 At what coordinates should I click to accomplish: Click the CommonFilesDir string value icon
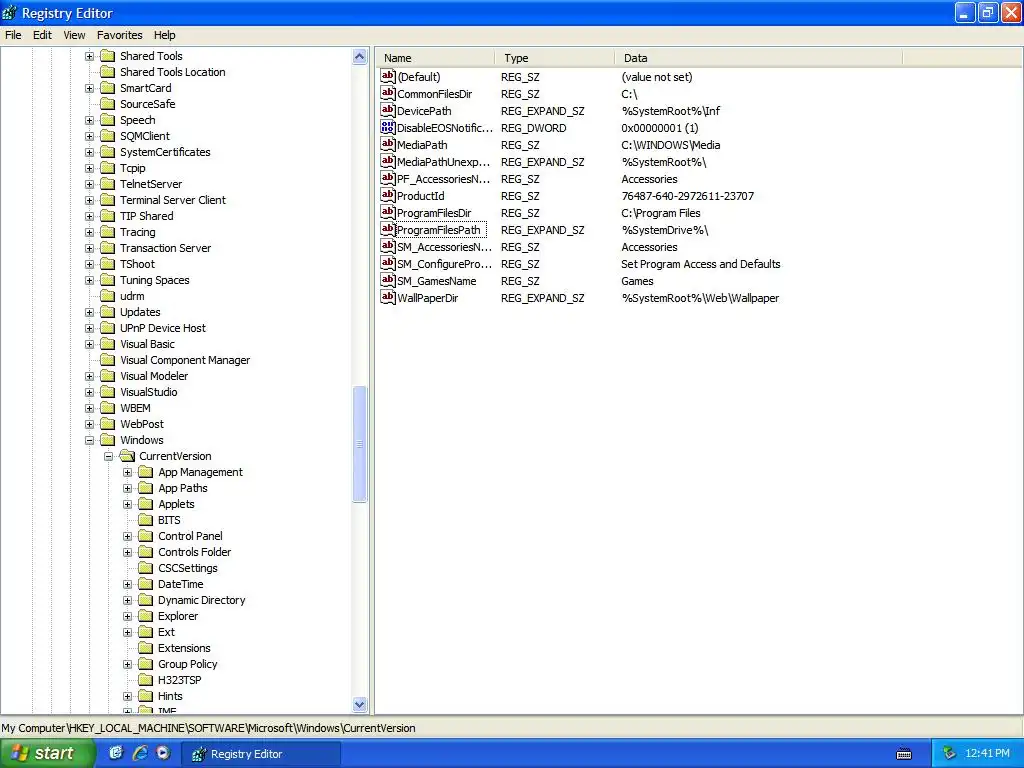pyautogui.click(x=388, y=93)
